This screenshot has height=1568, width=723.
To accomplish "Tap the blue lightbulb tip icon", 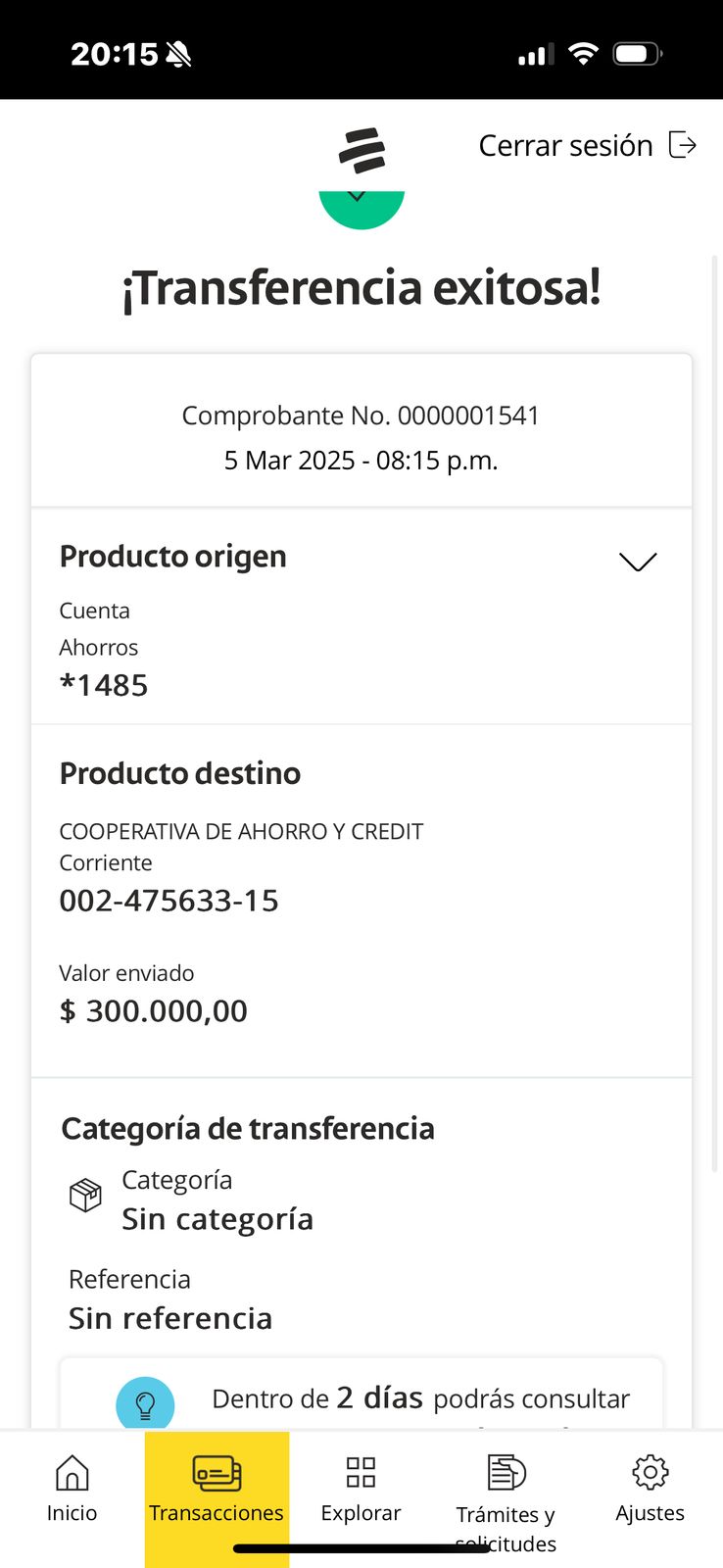I will click(145, 1404).
